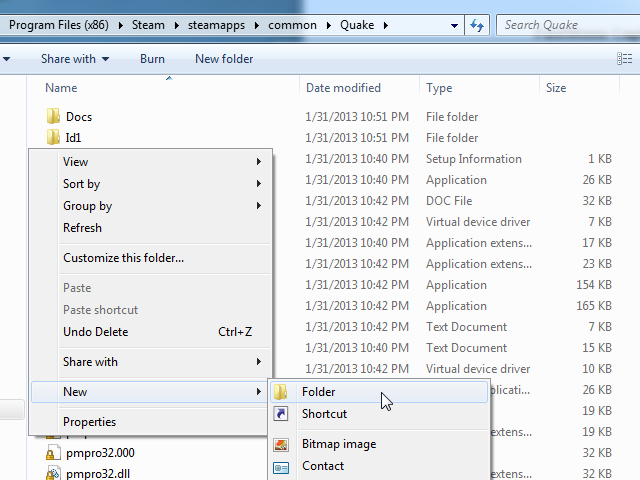This screenshot has width=640, height=480.
Task: Click the Bitmap image icon
Action: pyautogui.click(x=282, y=444)
